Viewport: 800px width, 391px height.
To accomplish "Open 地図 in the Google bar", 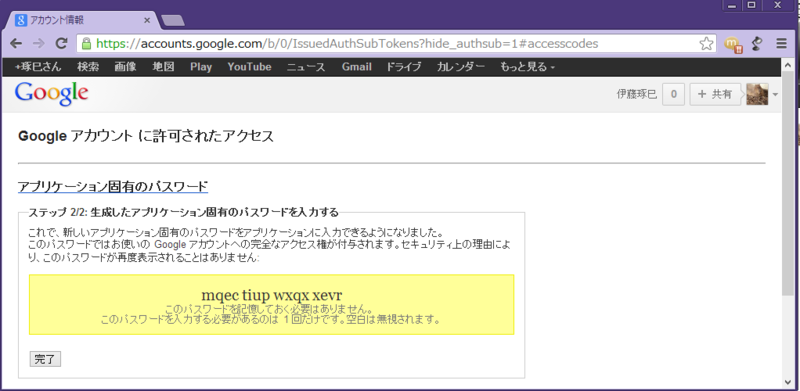I will (163, 67).
